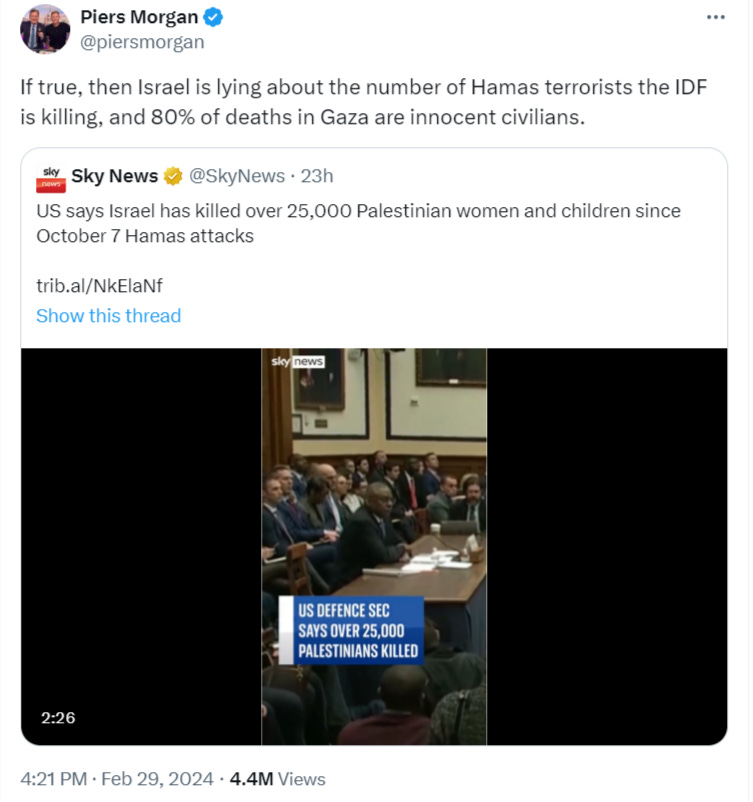The image size is (753, 802).
Task: Open the three-dot more options menu
Action: point(715,17)
